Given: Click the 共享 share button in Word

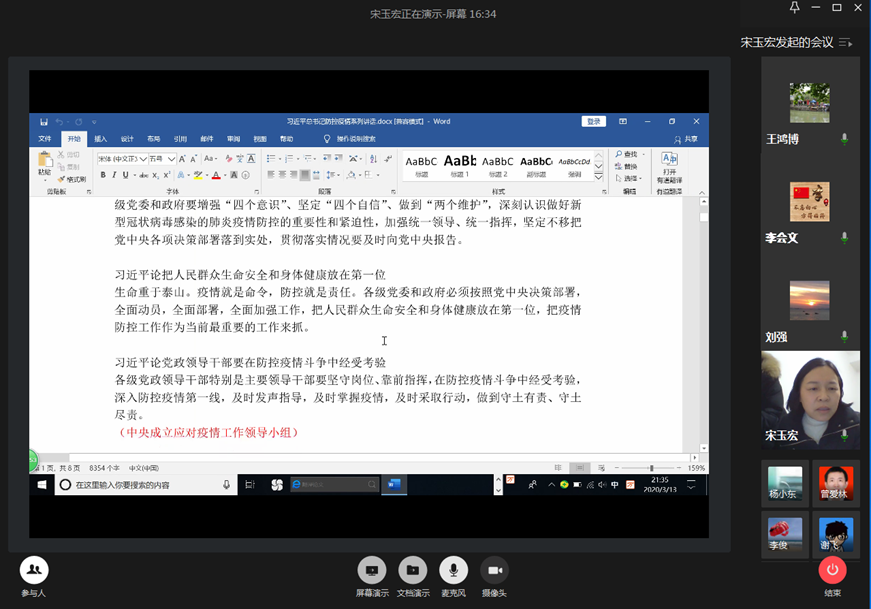Looking at the screenshot, I should (x=686, y=139).
